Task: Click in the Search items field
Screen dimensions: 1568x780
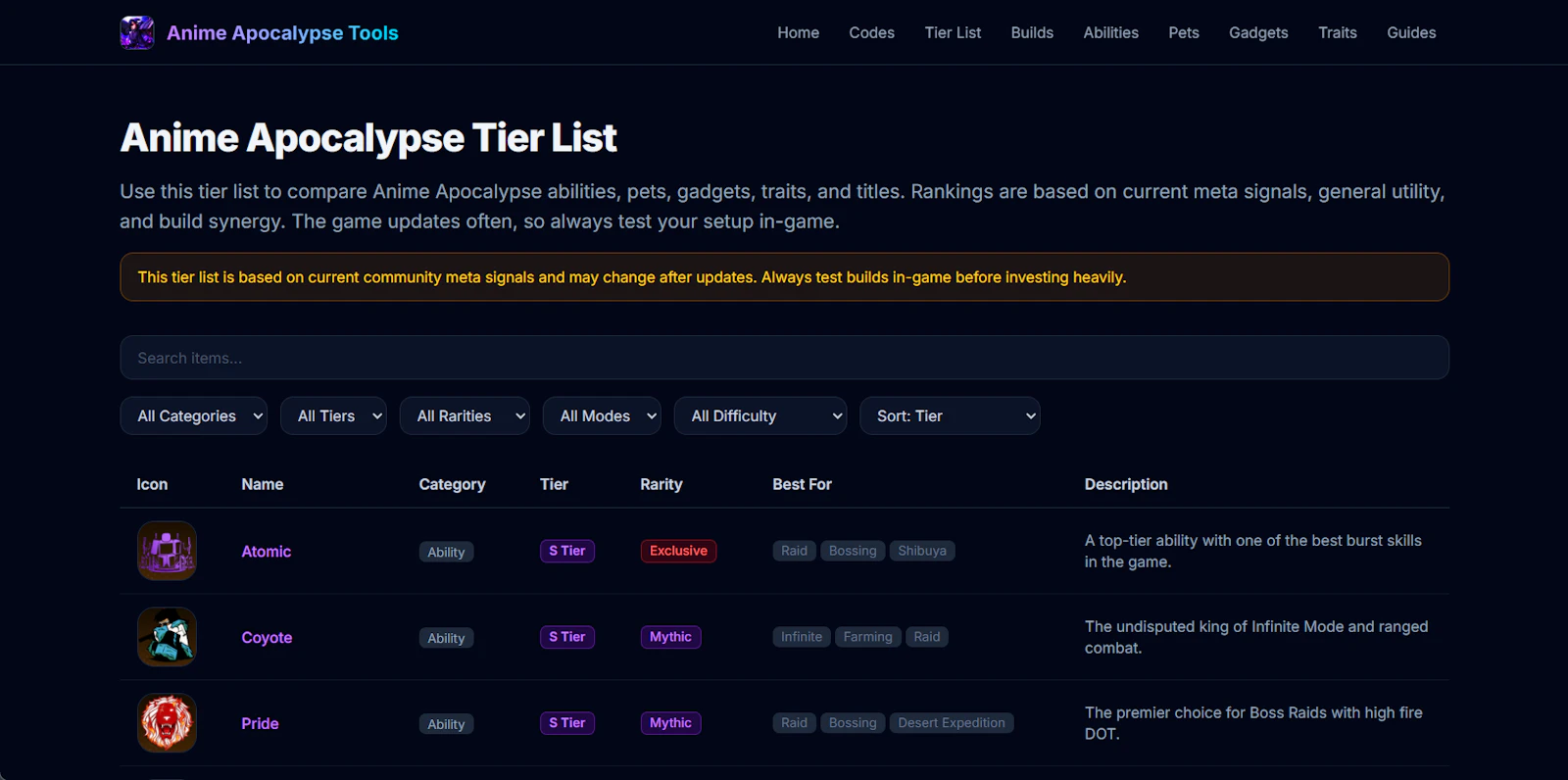Action: coord(784,358)
